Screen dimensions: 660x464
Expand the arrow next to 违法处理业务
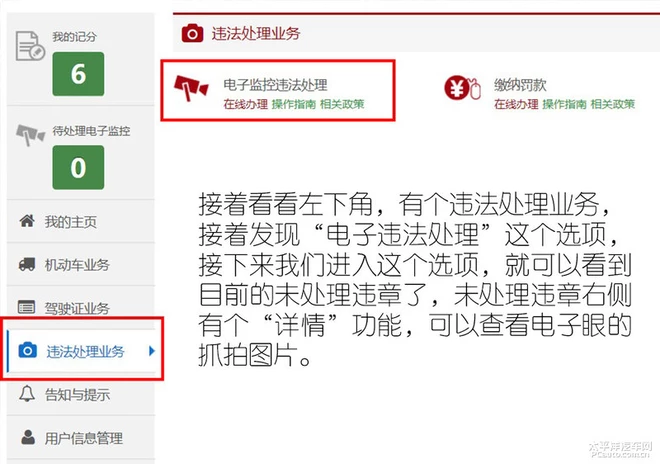tap(152, 350)
